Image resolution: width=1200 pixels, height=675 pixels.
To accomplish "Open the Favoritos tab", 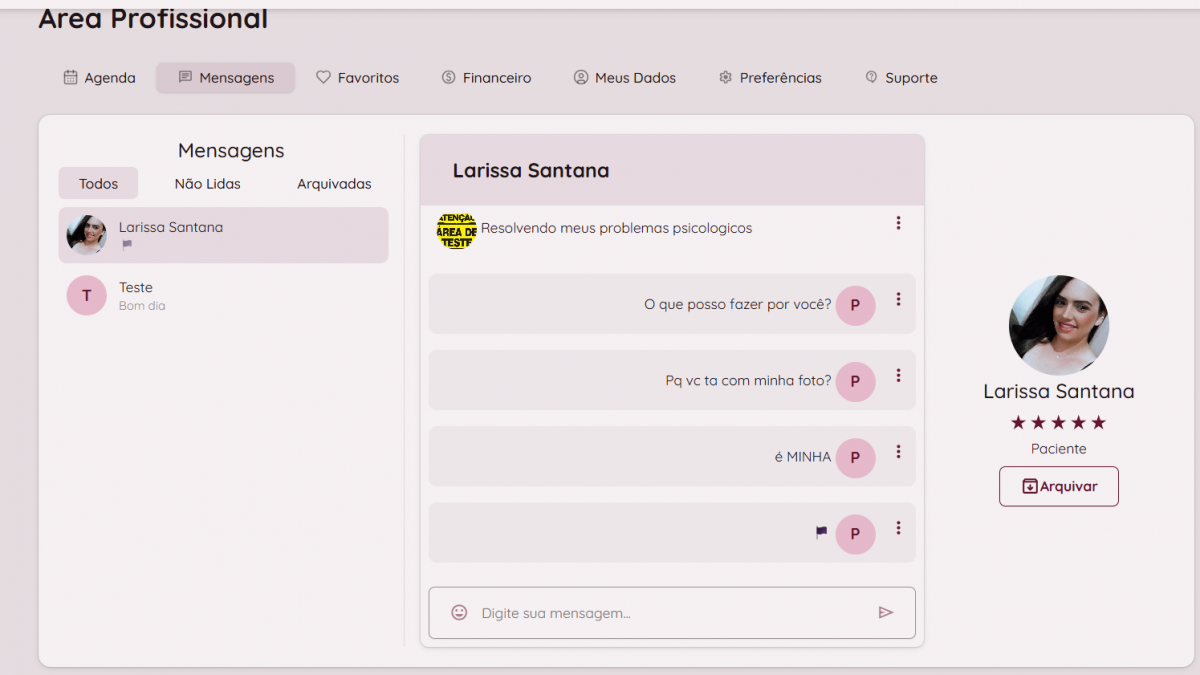I will point(358,78).
